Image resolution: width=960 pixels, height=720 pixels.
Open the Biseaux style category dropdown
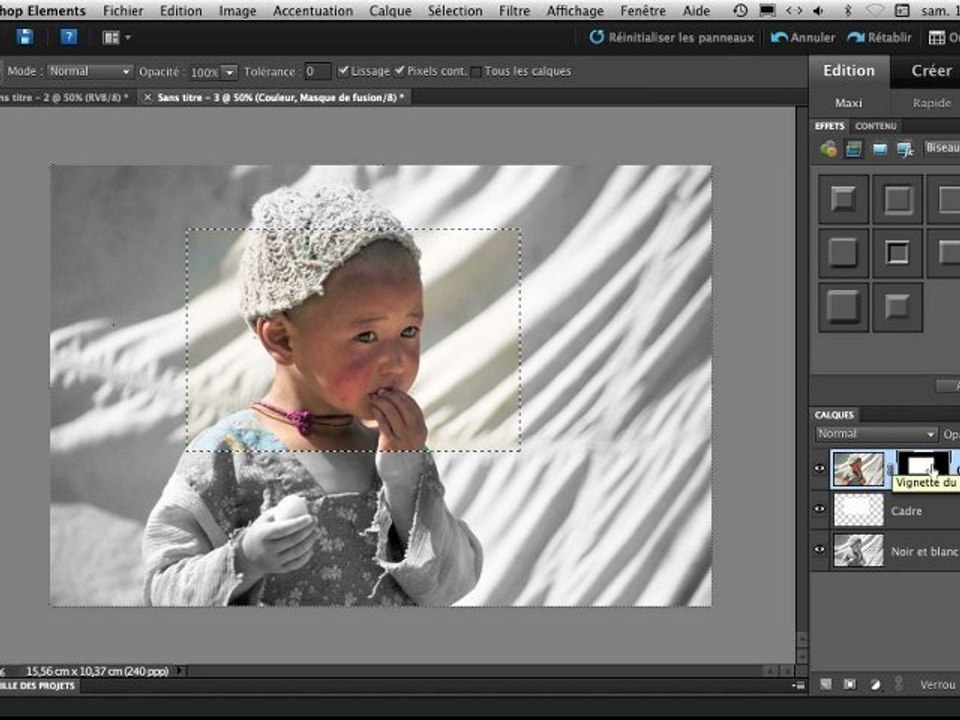pos(941,148)
